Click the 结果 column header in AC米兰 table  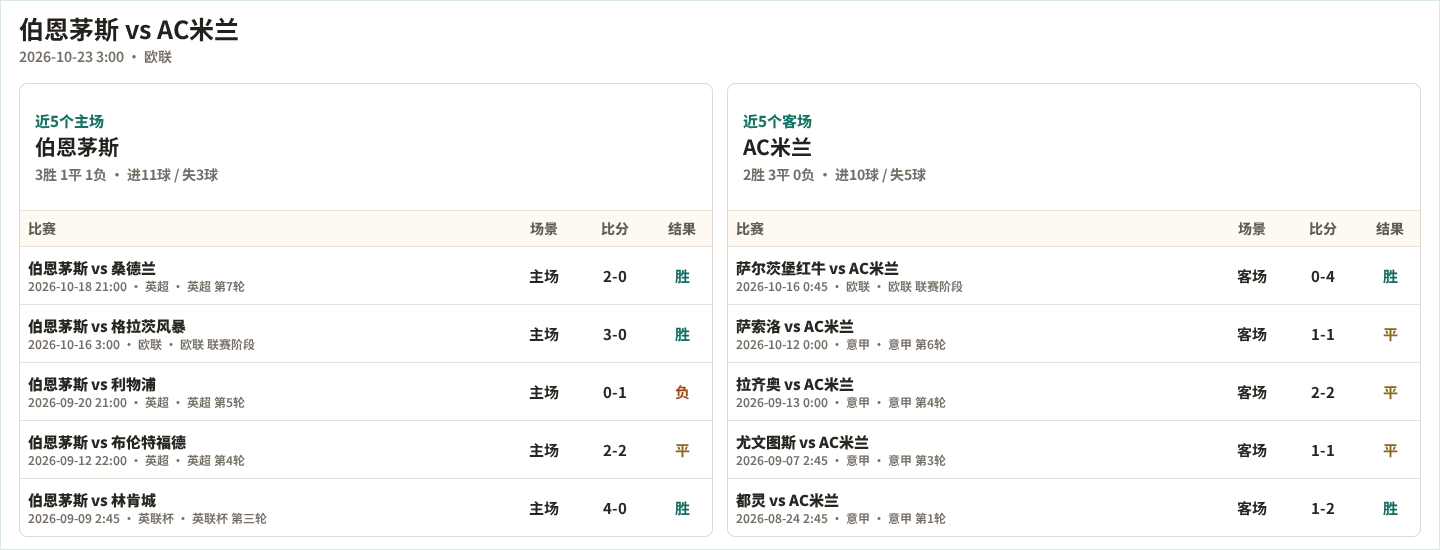coord(1390,228)
